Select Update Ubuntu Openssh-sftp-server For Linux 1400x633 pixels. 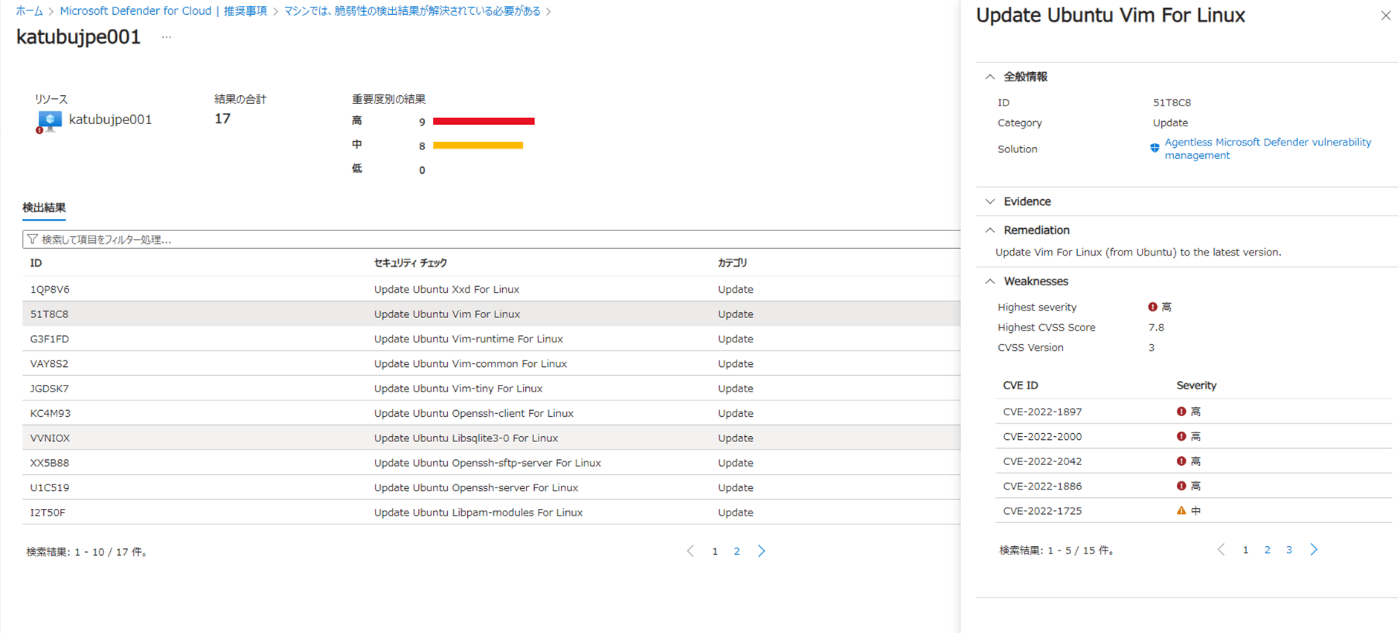pyautogui.click(x=491, y=463)
